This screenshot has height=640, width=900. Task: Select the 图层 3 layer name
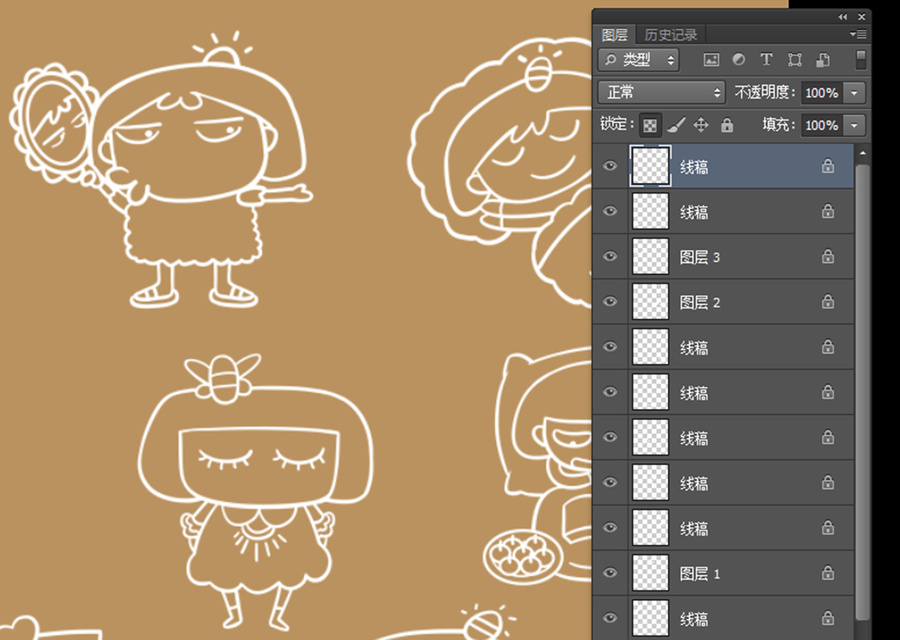click(700, 257)
